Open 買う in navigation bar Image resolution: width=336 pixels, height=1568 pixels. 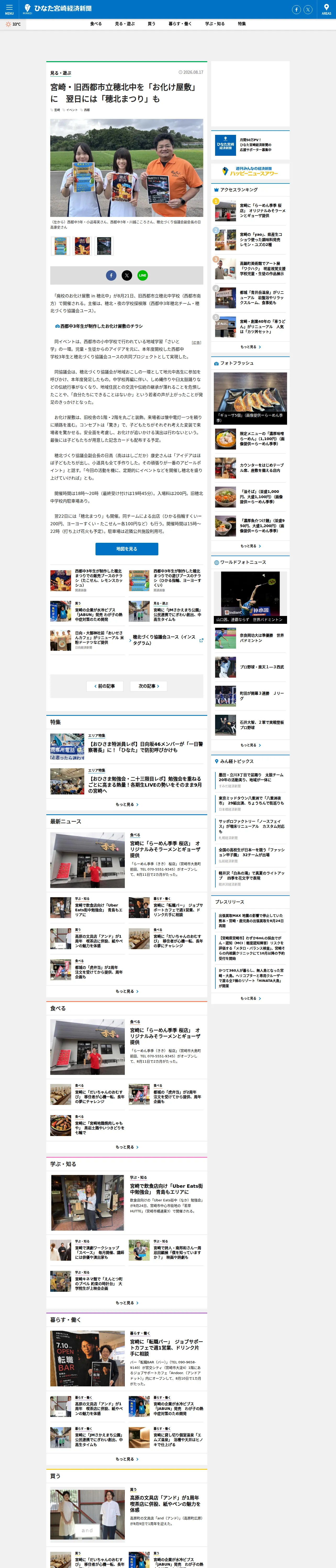151,24
